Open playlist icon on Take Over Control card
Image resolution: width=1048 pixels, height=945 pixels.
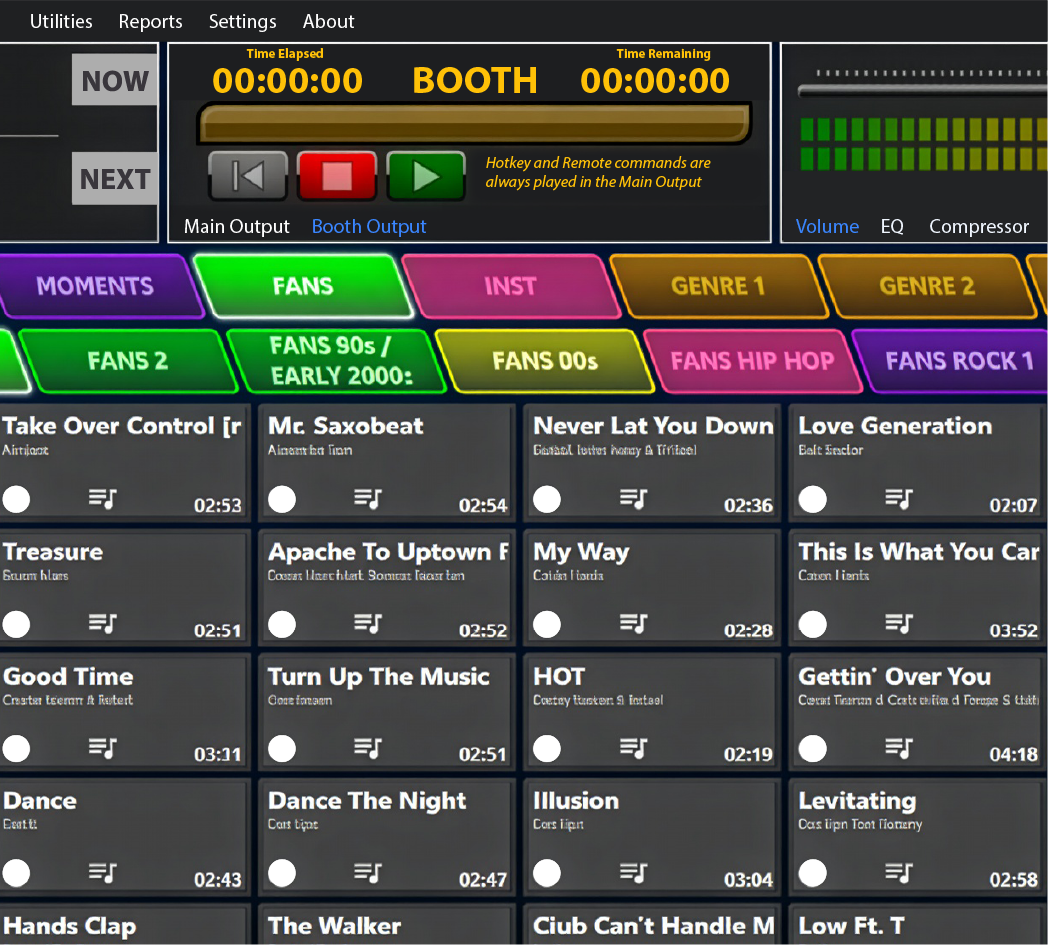click(102, 499)
